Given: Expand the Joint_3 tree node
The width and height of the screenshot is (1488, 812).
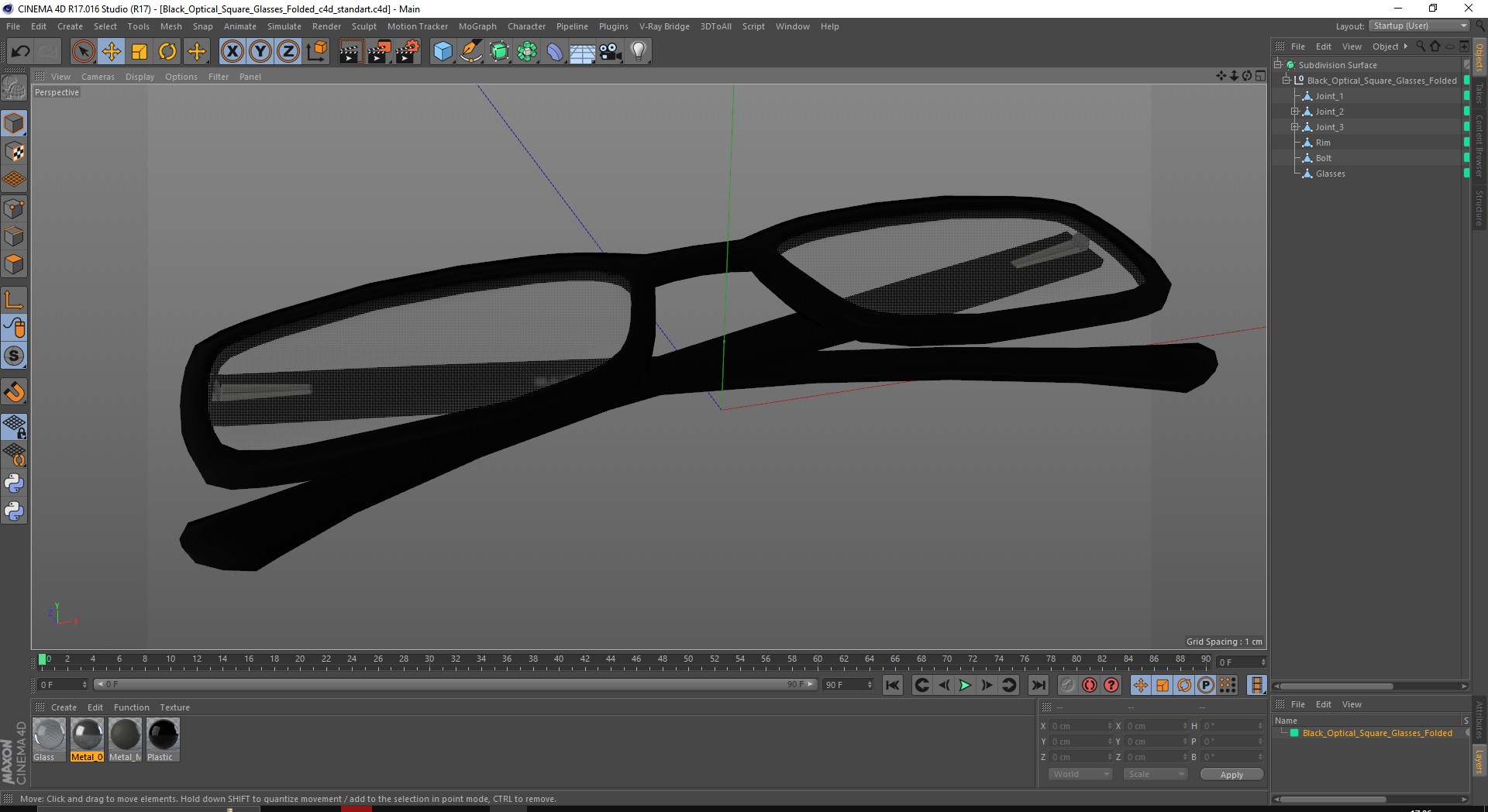Looking at the screenshot, I should pos(1294,127).
